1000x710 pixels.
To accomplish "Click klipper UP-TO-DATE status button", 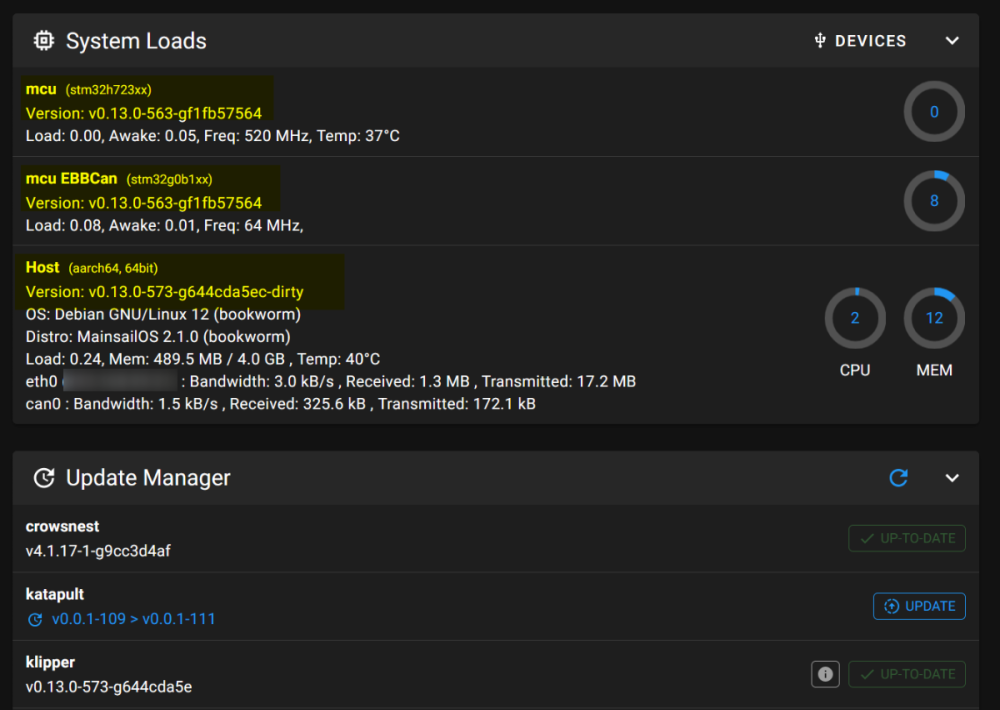I will tap(907, 674).
